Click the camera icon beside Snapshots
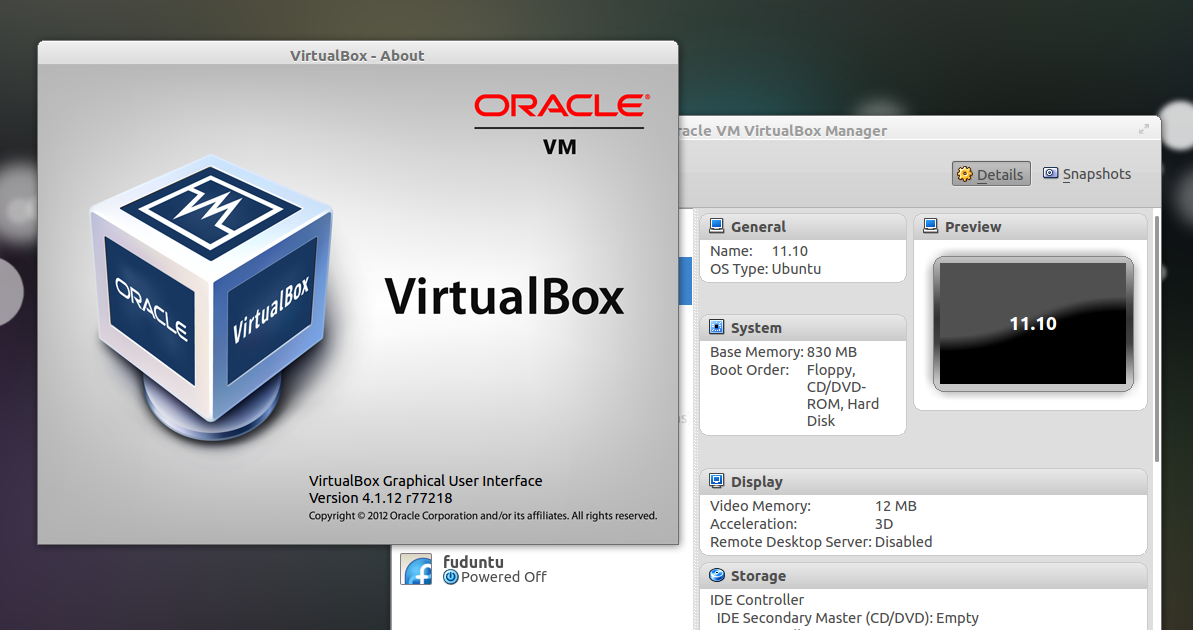The height and width of the screenshot is (630, 1193). [1051, 173]
